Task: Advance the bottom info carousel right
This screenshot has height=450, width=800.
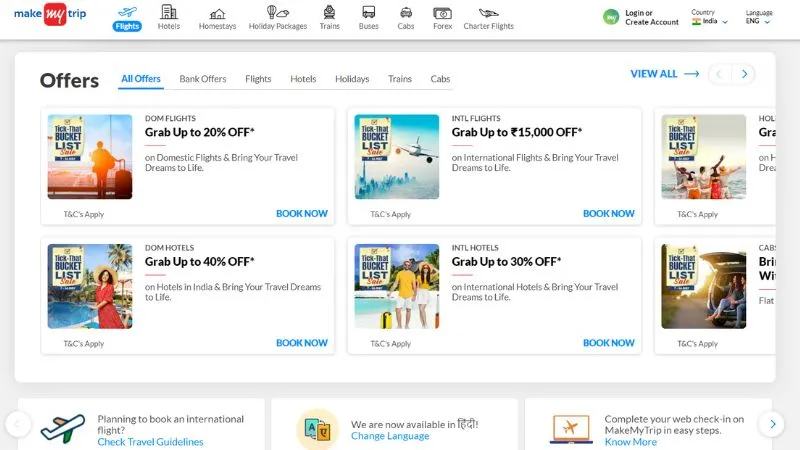Action: pos(772,424)
